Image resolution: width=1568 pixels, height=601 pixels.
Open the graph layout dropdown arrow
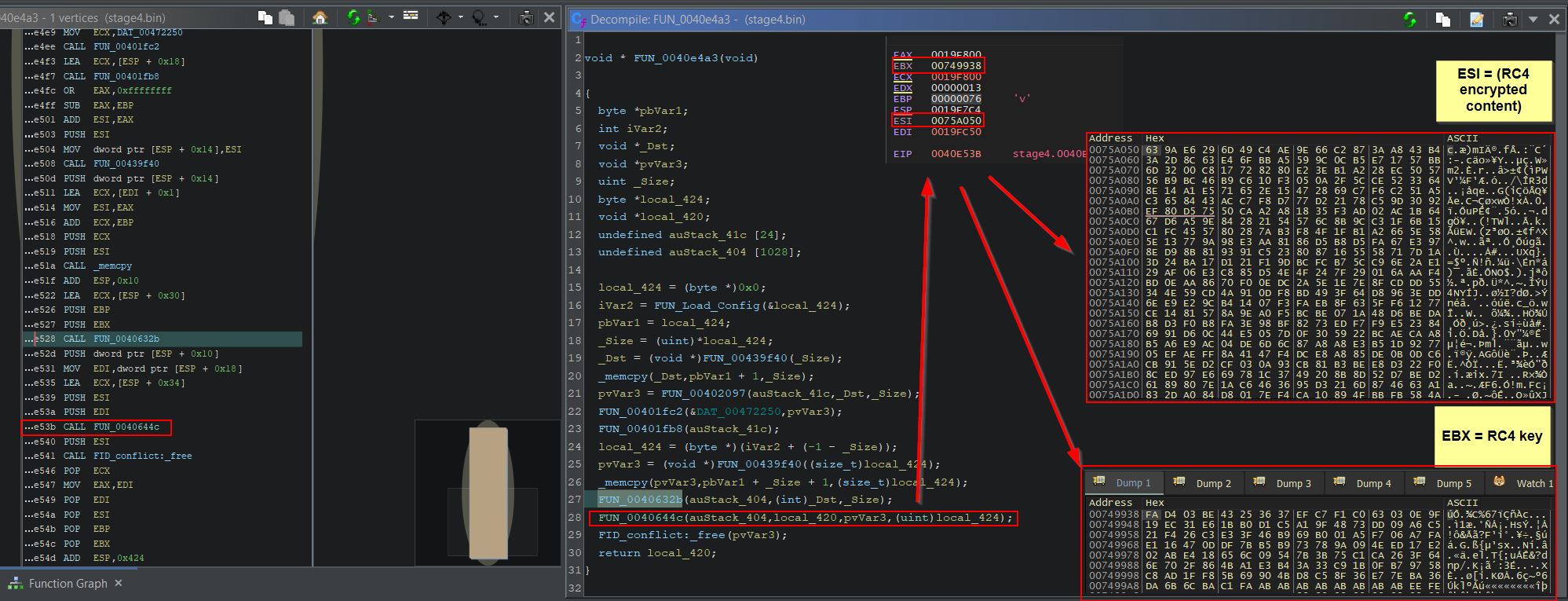[x=391, y=17]
